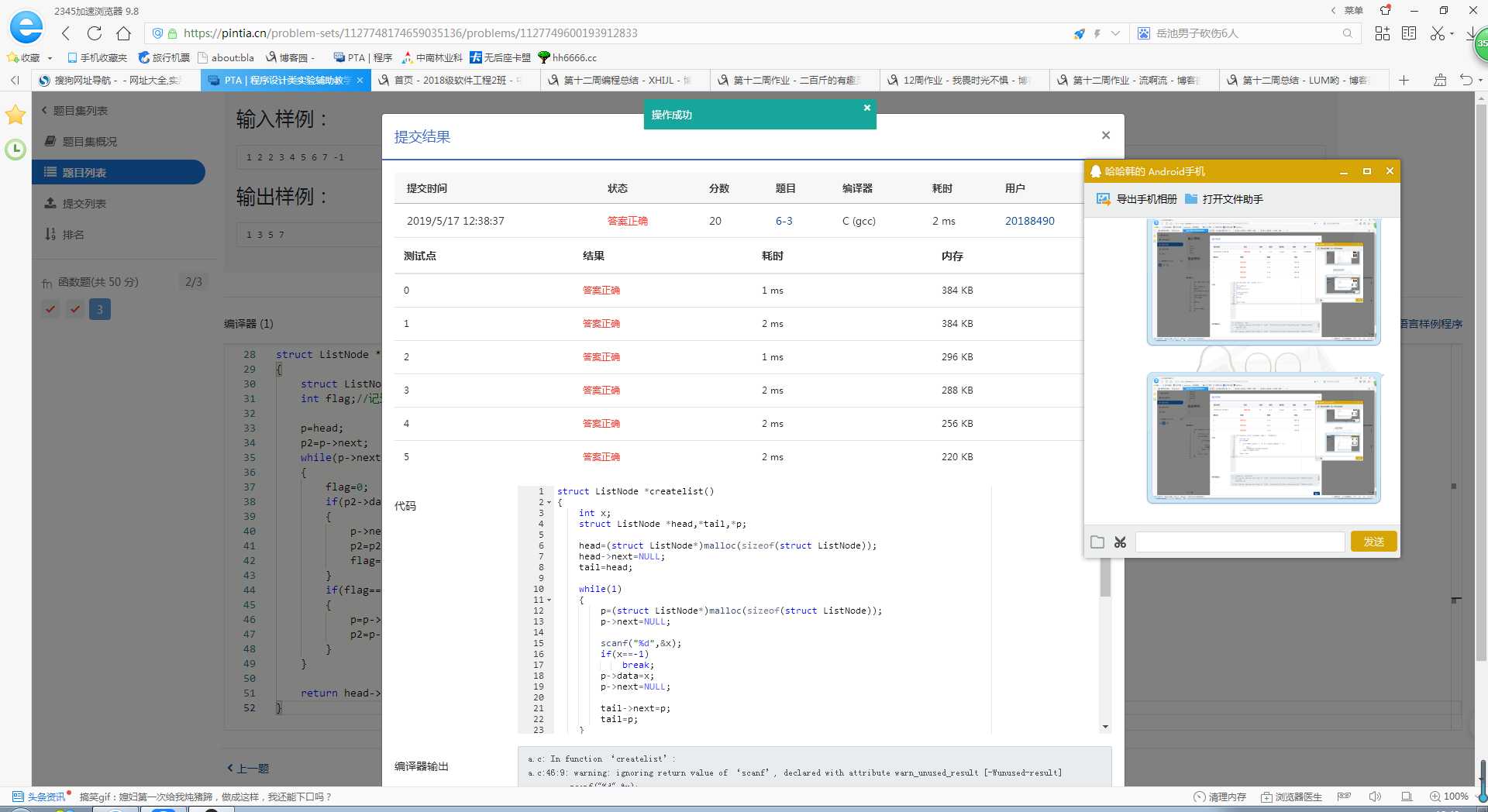Open 题目列表 in the side menu
1488x812 pixels.
[x=119, y=172]
